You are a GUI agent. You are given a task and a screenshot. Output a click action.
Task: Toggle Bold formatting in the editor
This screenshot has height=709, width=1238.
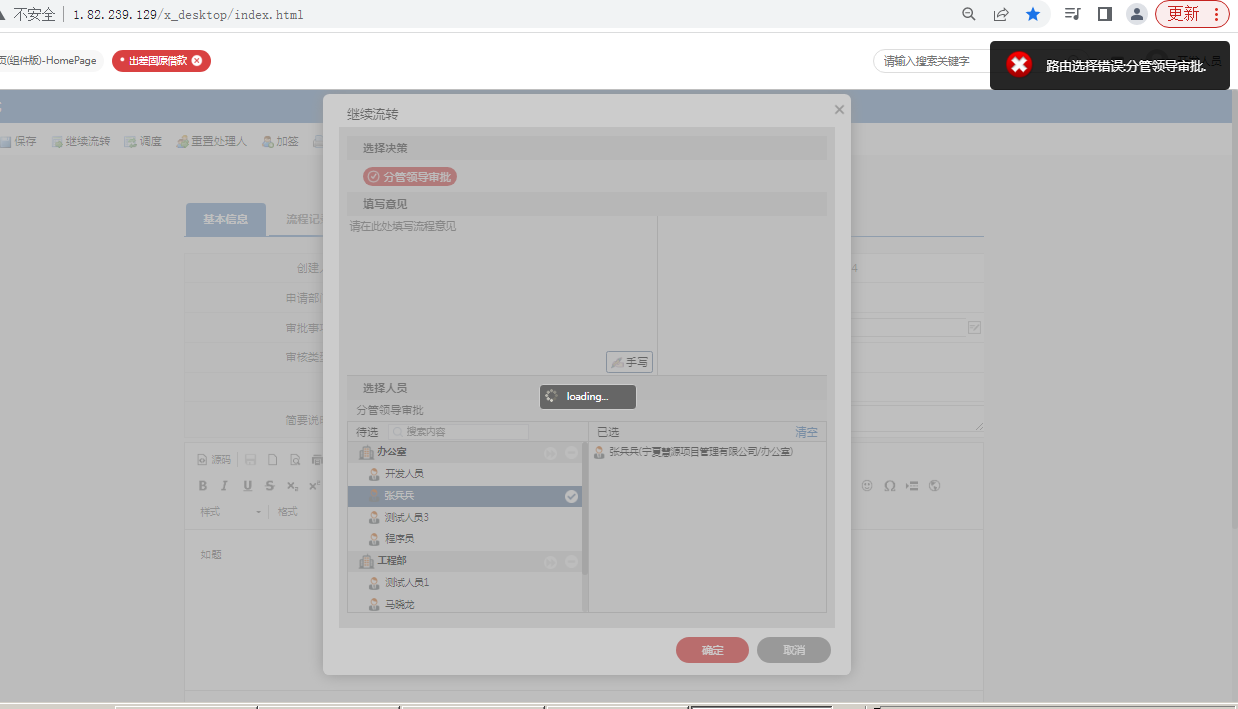202,486
